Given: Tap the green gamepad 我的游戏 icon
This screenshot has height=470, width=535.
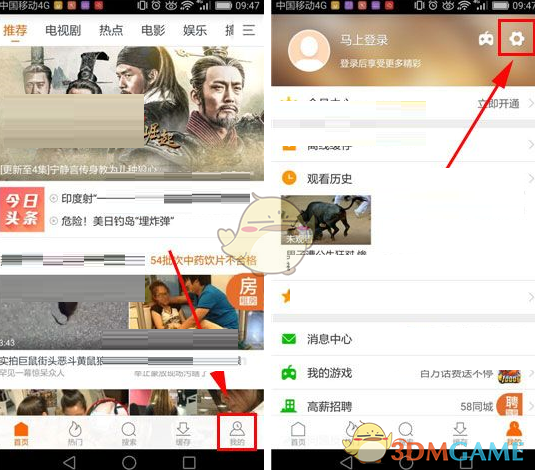Looking at the screenshot, I should (x=289, y=373).
